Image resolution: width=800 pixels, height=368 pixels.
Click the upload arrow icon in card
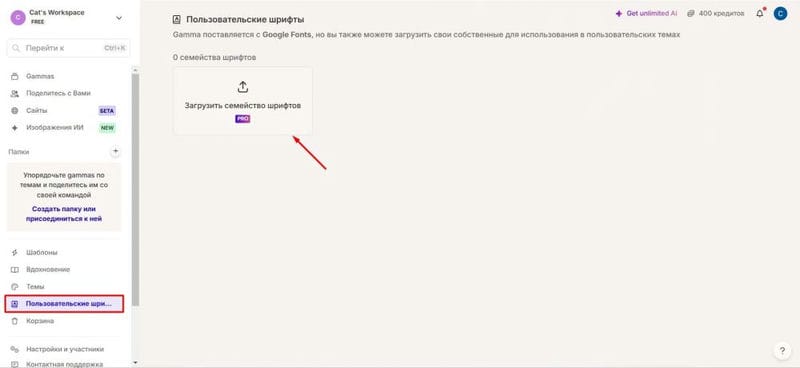pos(243,87)
